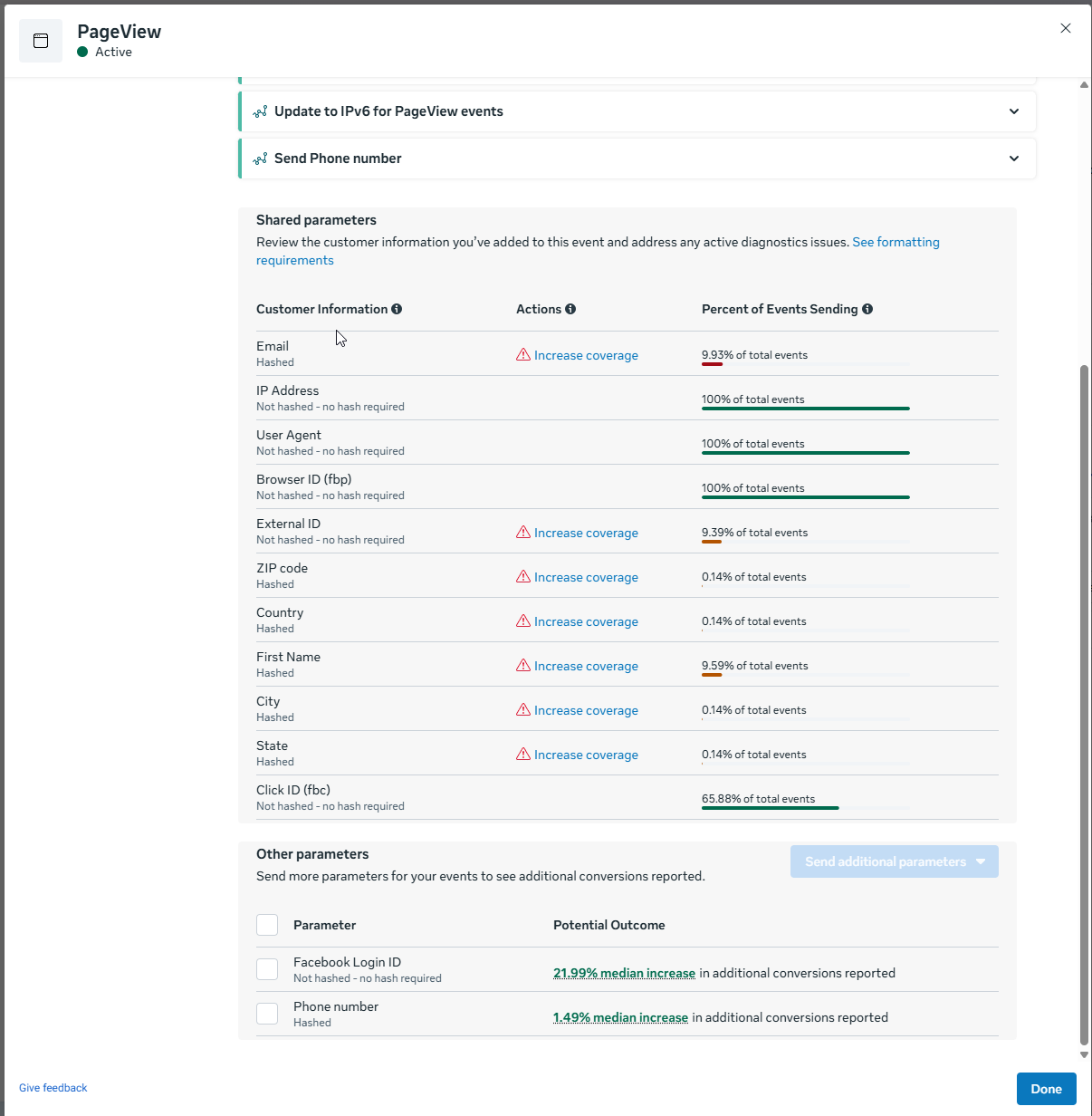This screenshot has width=1092, height=1116.
Task: Click info icon next to Actions header
Action: pyautogui.click(x=570, y=309)
